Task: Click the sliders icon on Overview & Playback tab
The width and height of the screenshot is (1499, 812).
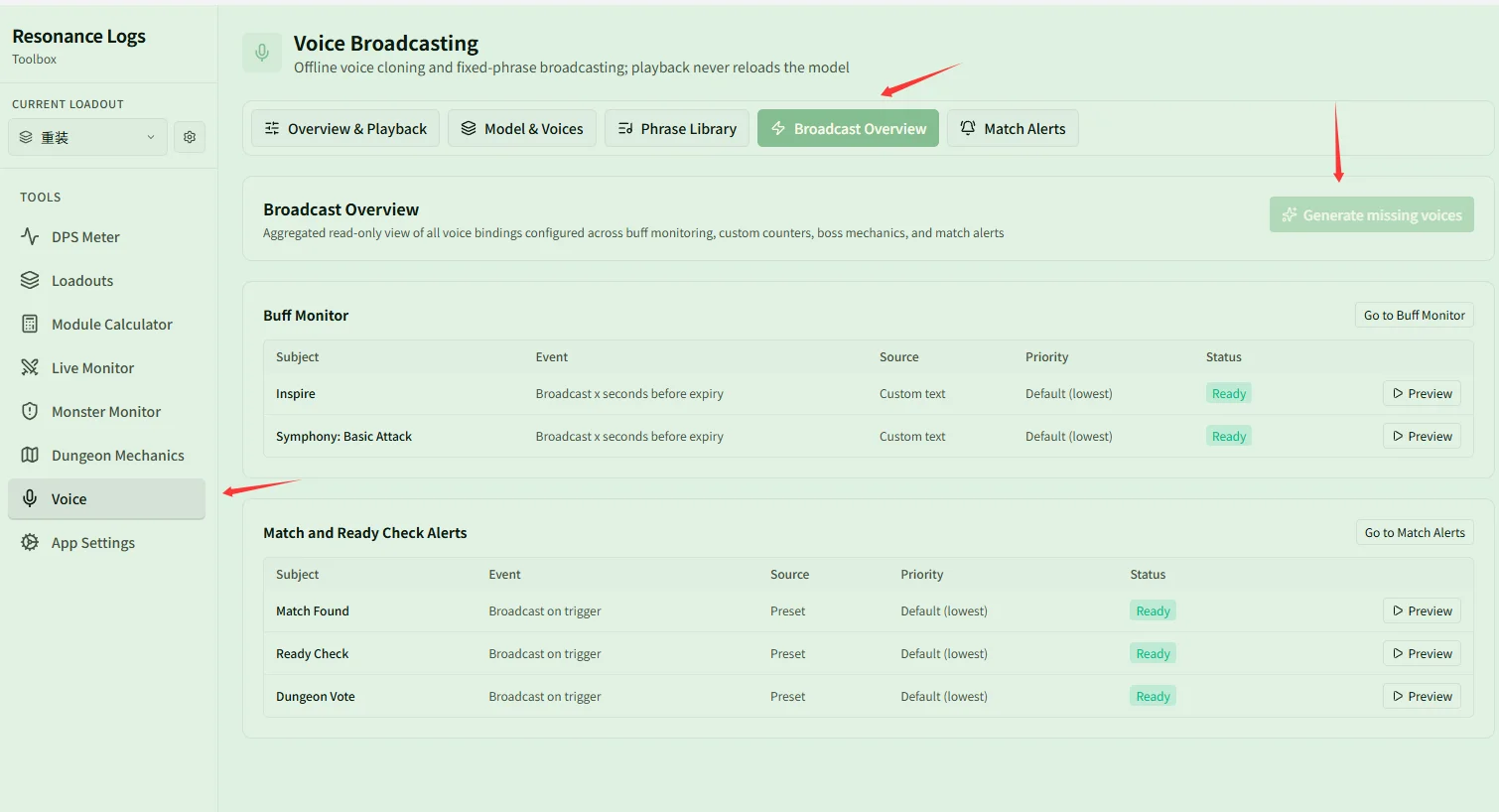Action: 272,128
